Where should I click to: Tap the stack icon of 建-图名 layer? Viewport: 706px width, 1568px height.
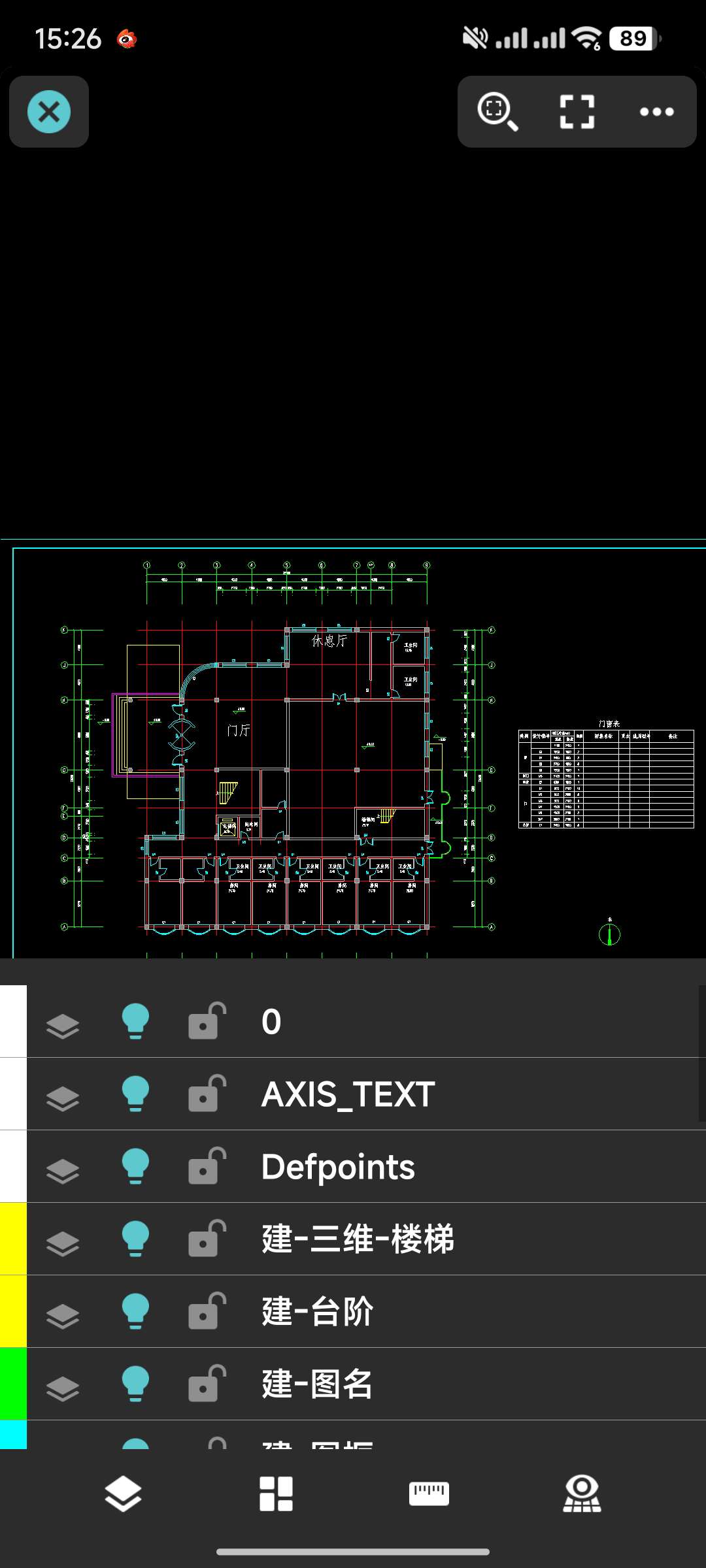pos(63,1389)
